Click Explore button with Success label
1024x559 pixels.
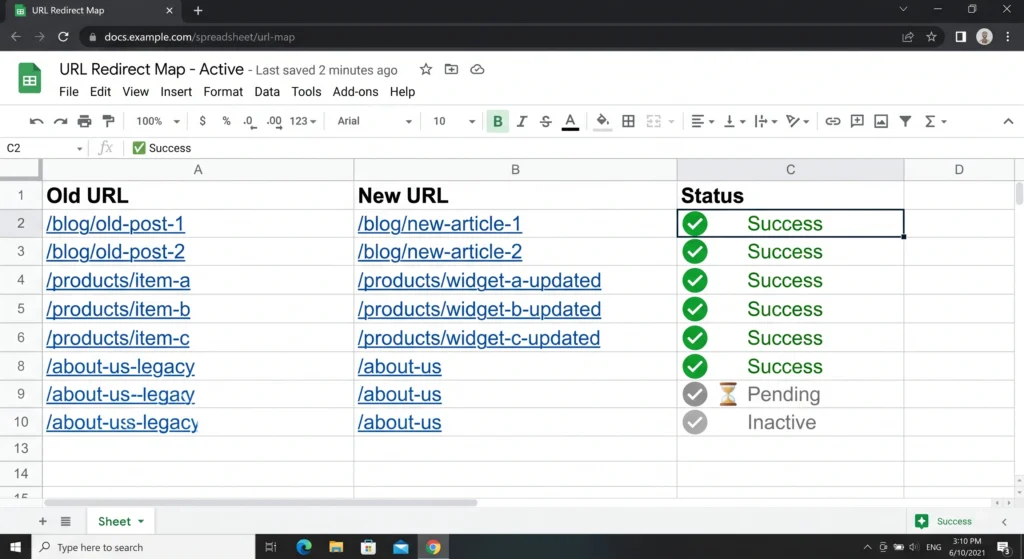click(x=944, y=521)
